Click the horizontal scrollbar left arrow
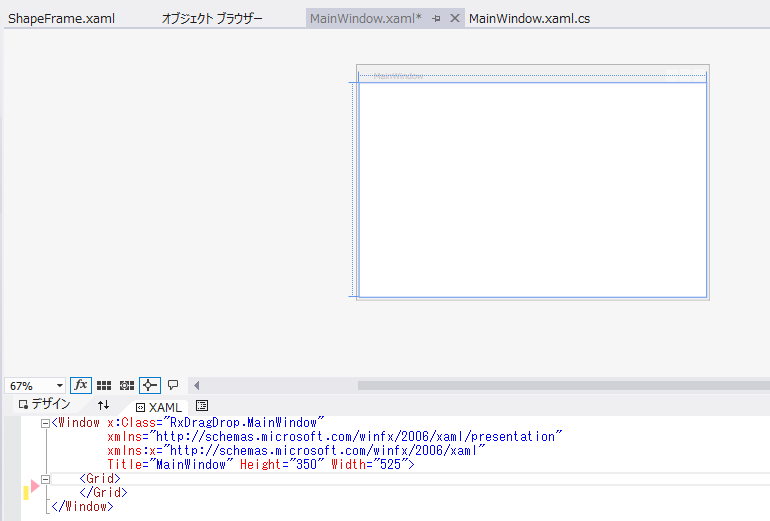 196,385
